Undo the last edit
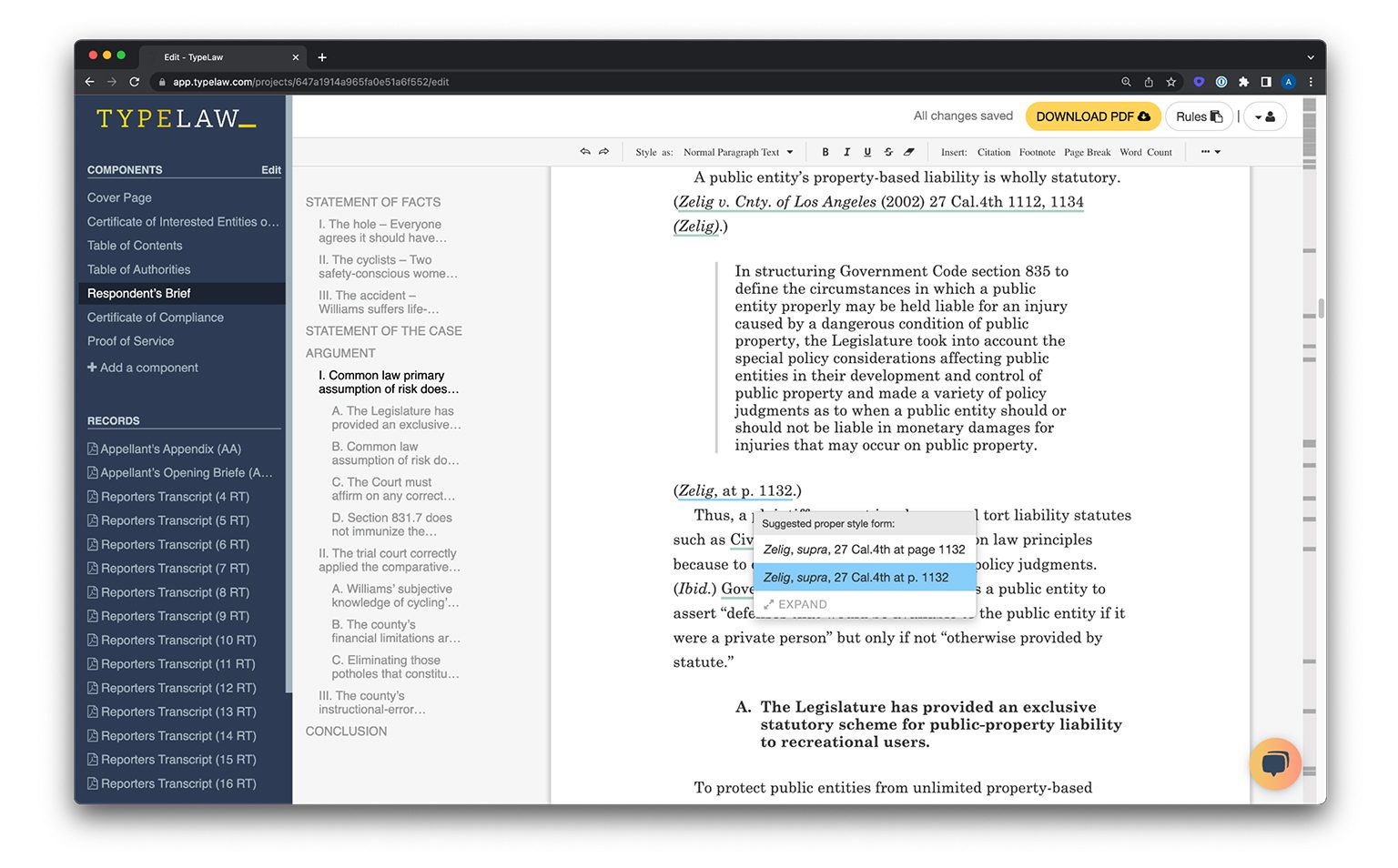Screen dimensions: 1398x868 pyautogui.click(x=585, y=152)
